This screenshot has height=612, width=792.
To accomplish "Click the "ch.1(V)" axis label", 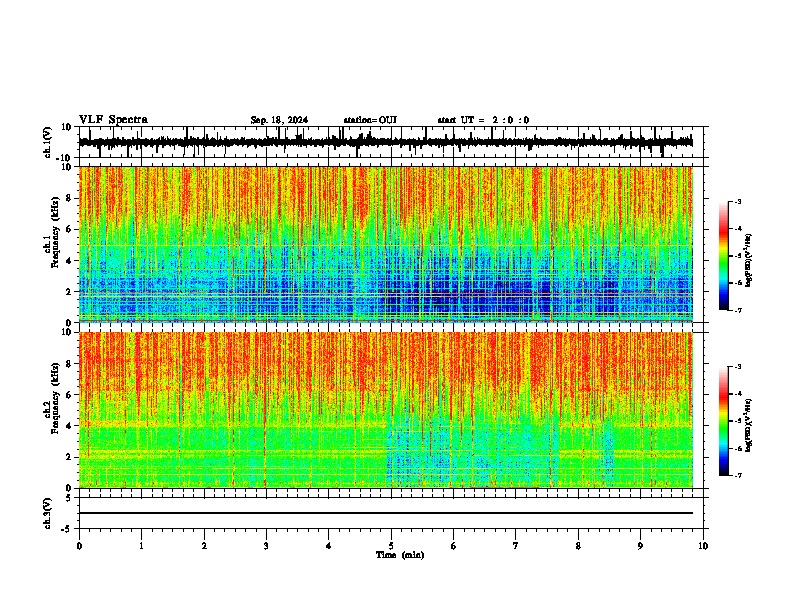I will pos(48,142).
